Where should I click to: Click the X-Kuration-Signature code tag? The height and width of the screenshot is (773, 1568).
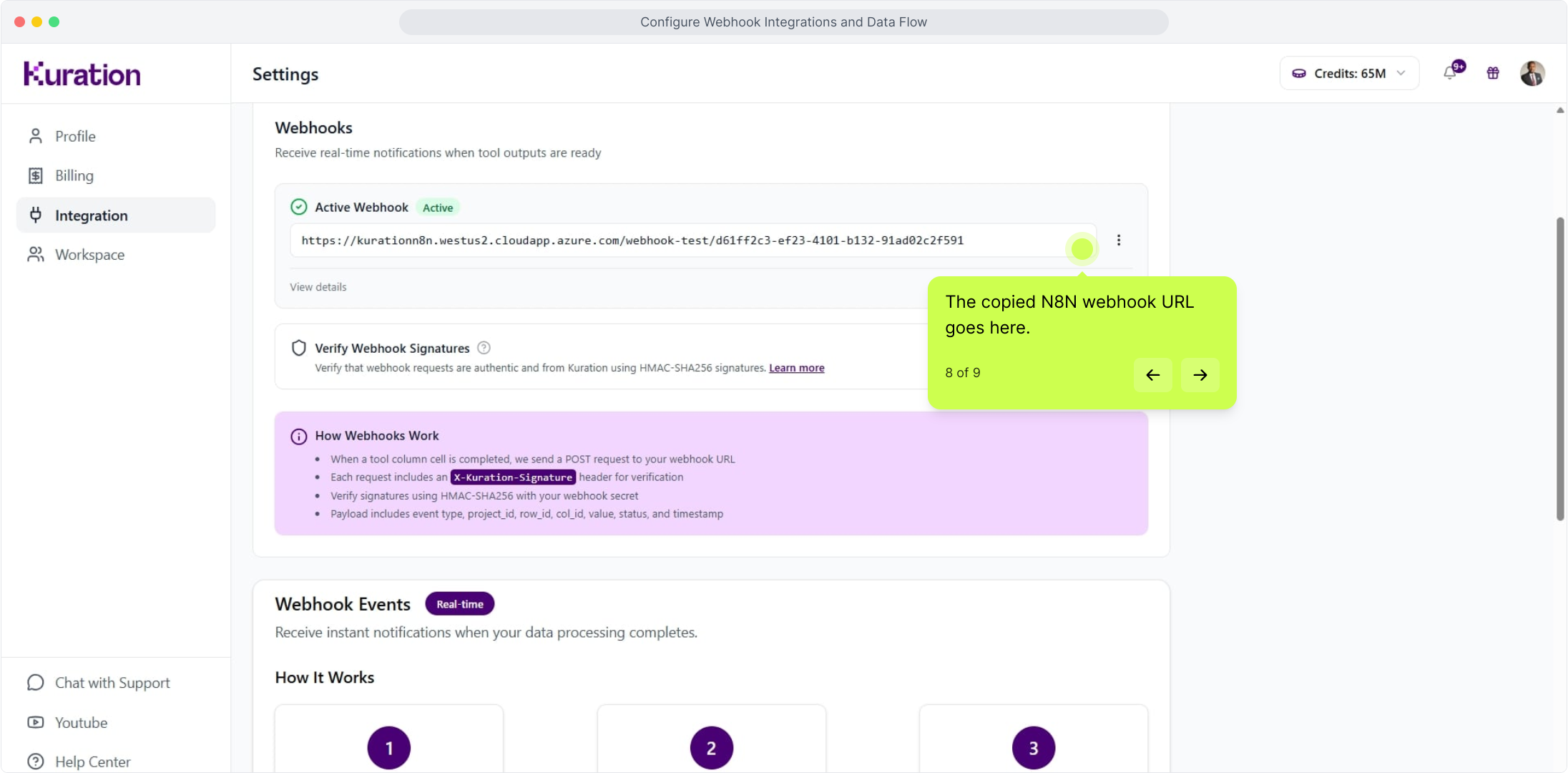click(x=513, y=477)
